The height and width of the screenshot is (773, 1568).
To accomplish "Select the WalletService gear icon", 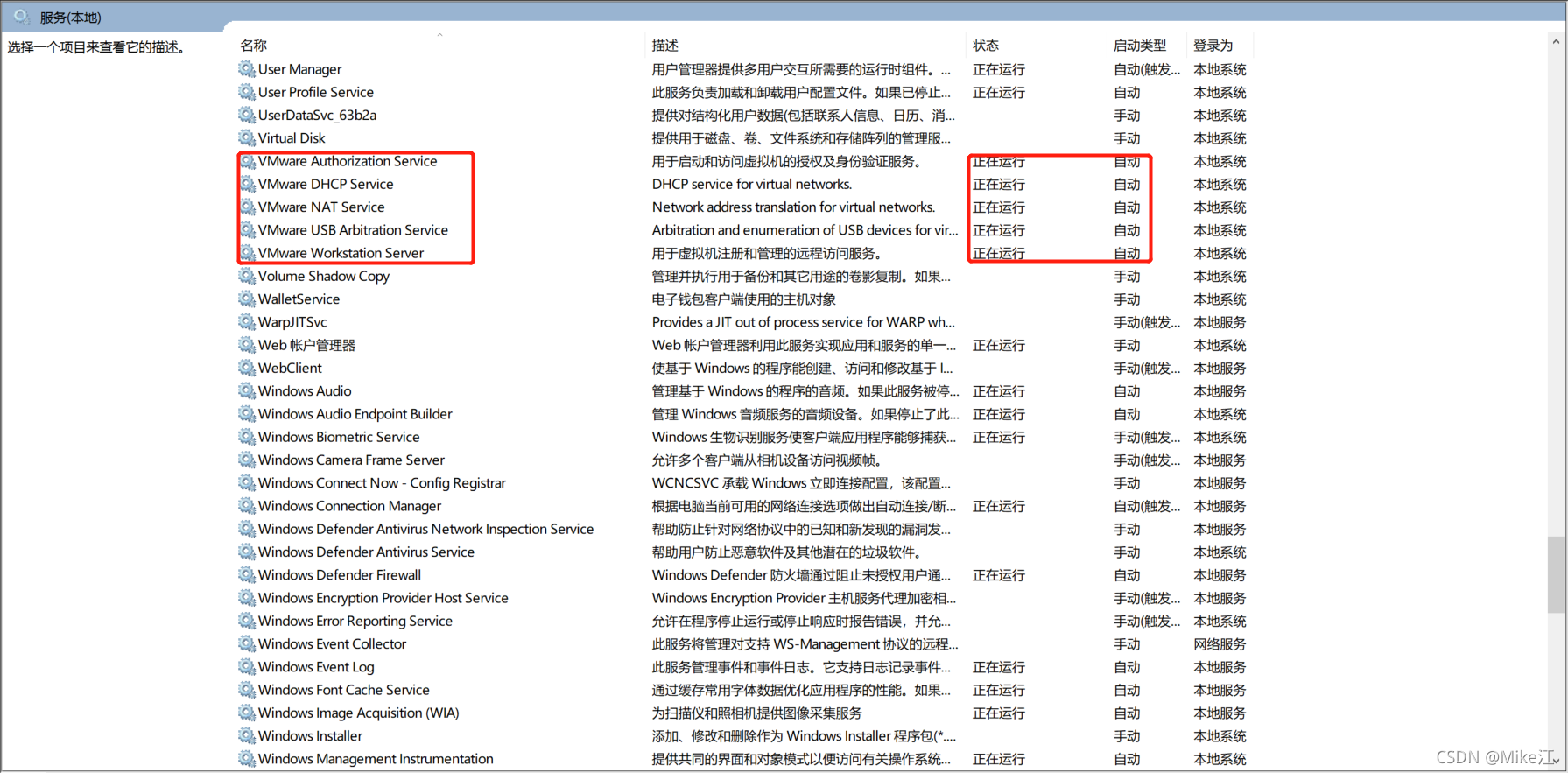I will coord(246,299).
